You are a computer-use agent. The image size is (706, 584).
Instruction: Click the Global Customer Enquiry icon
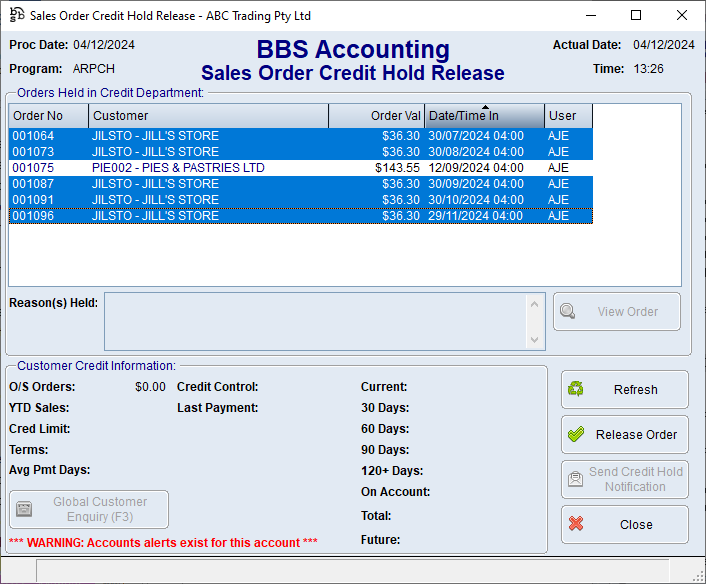point(25,509)
